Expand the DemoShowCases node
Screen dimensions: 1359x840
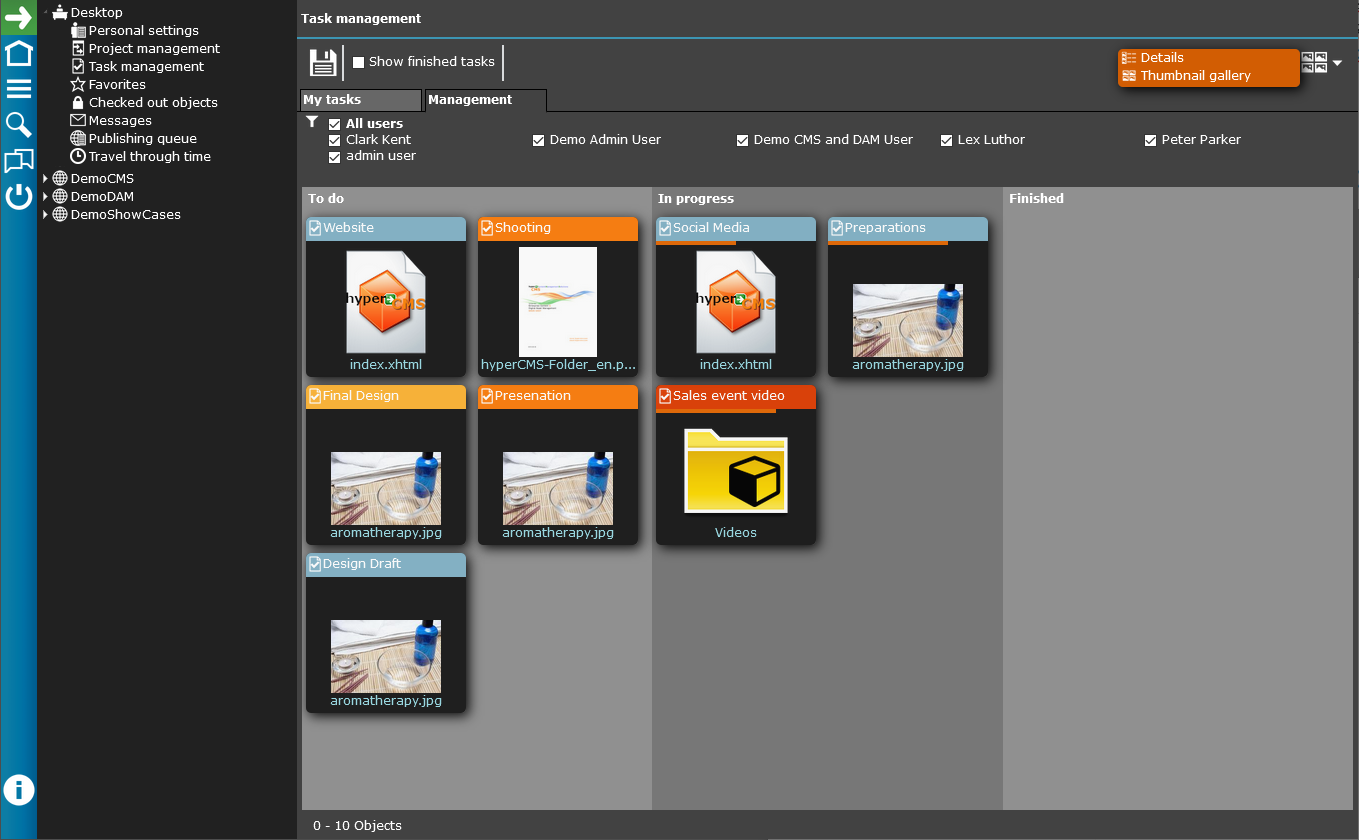pos(43,214)
